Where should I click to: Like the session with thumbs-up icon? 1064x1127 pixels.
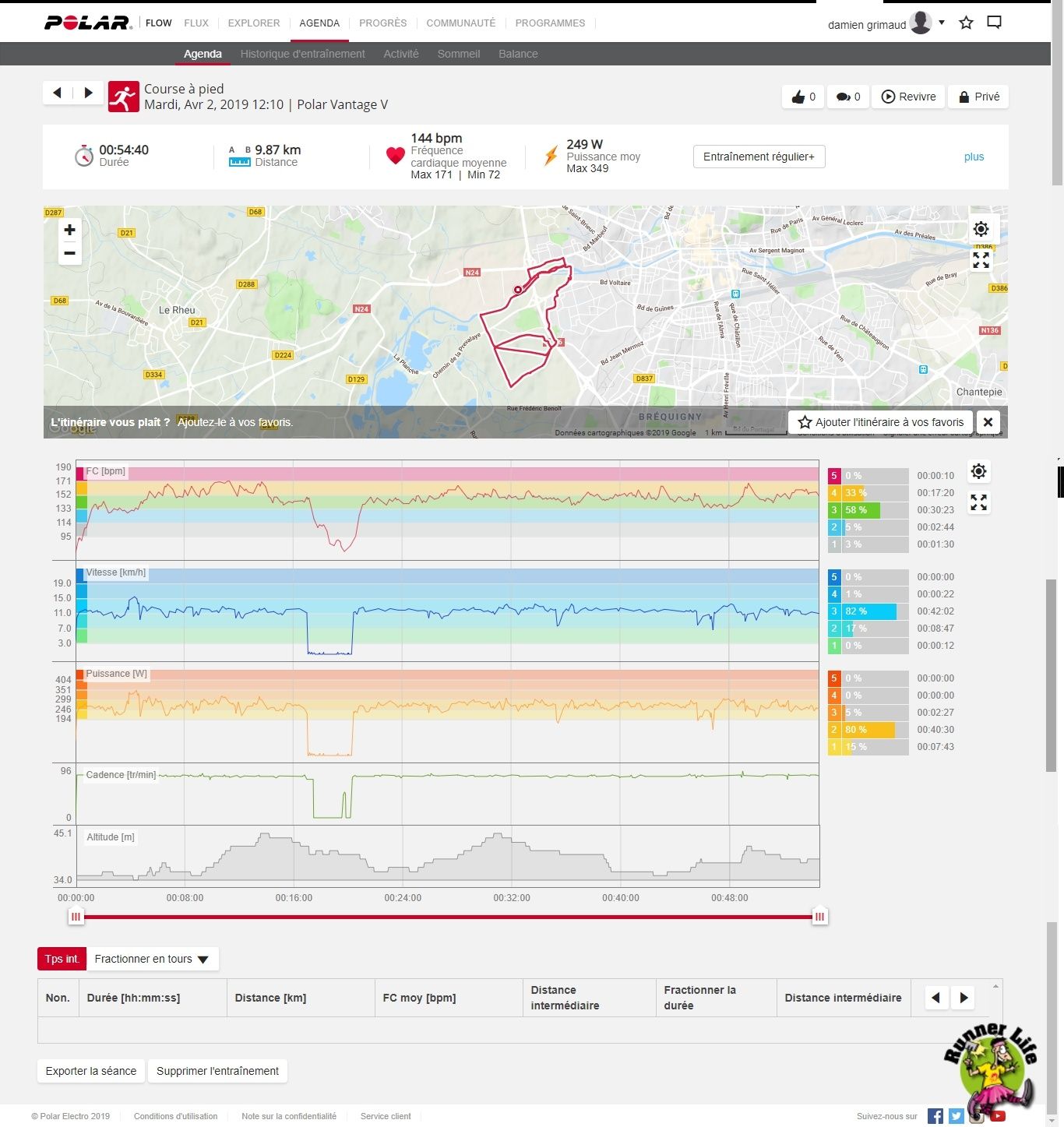coord(803,97)
